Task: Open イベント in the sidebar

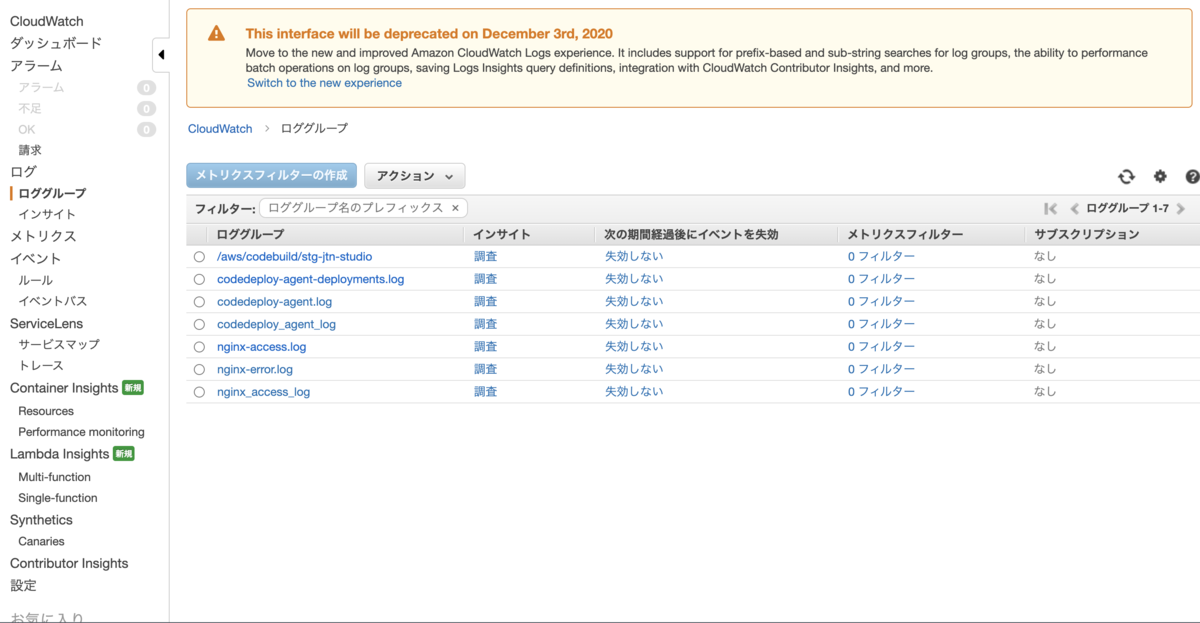Action: [36, 258]
